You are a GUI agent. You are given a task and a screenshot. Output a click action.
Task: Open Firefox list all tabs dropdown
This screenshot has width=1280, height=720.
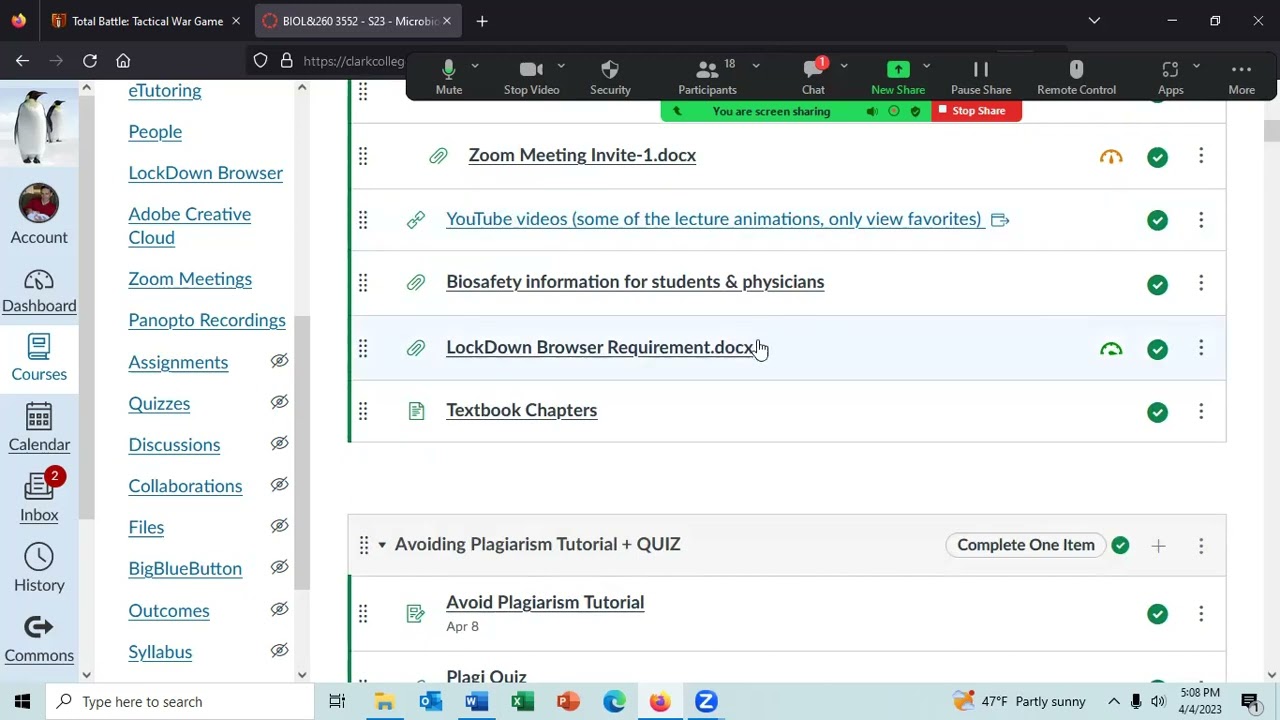click(1094, 21)
